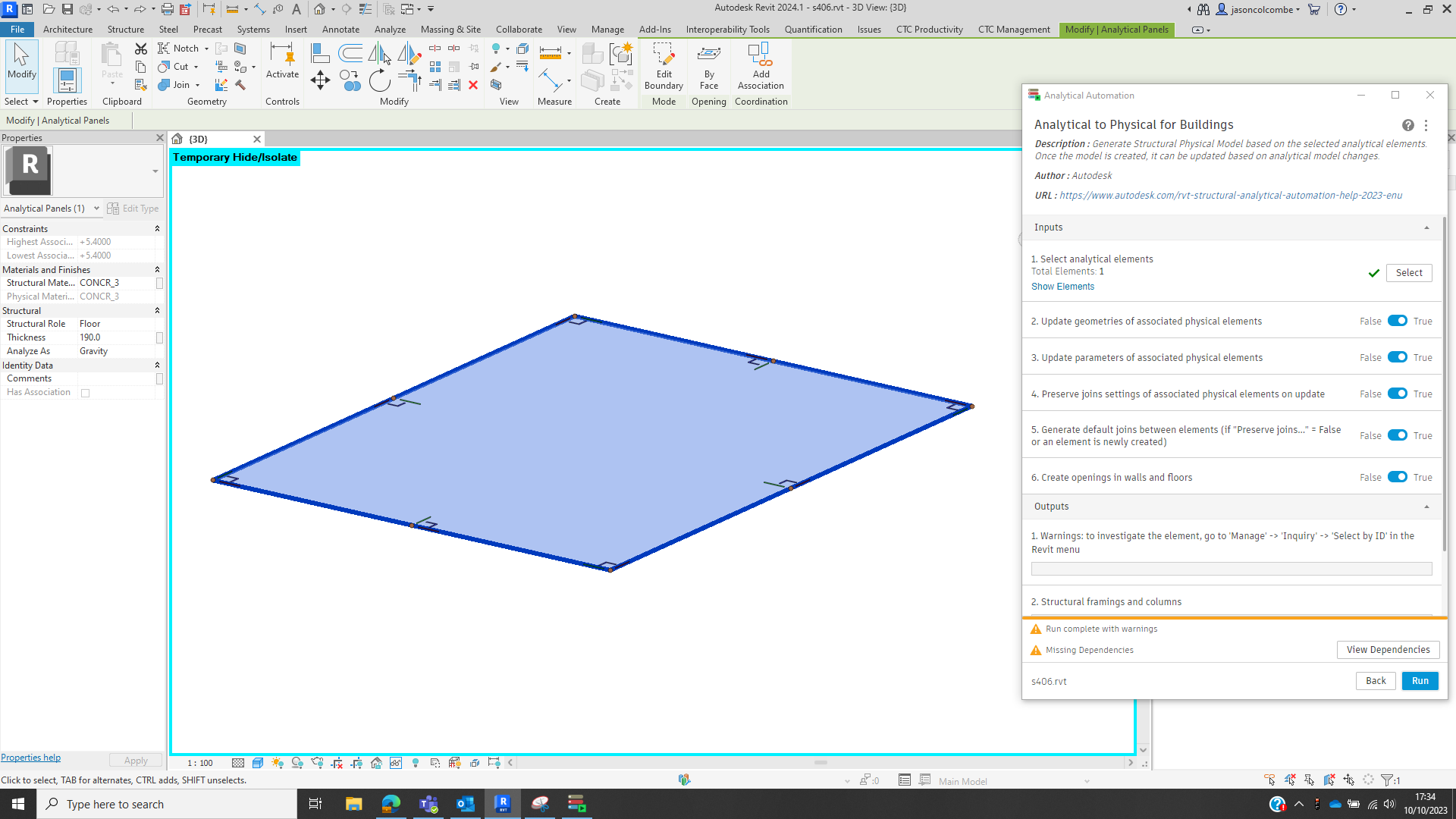
Task: Open Windows taskbar search box
Action: [167, 804]
